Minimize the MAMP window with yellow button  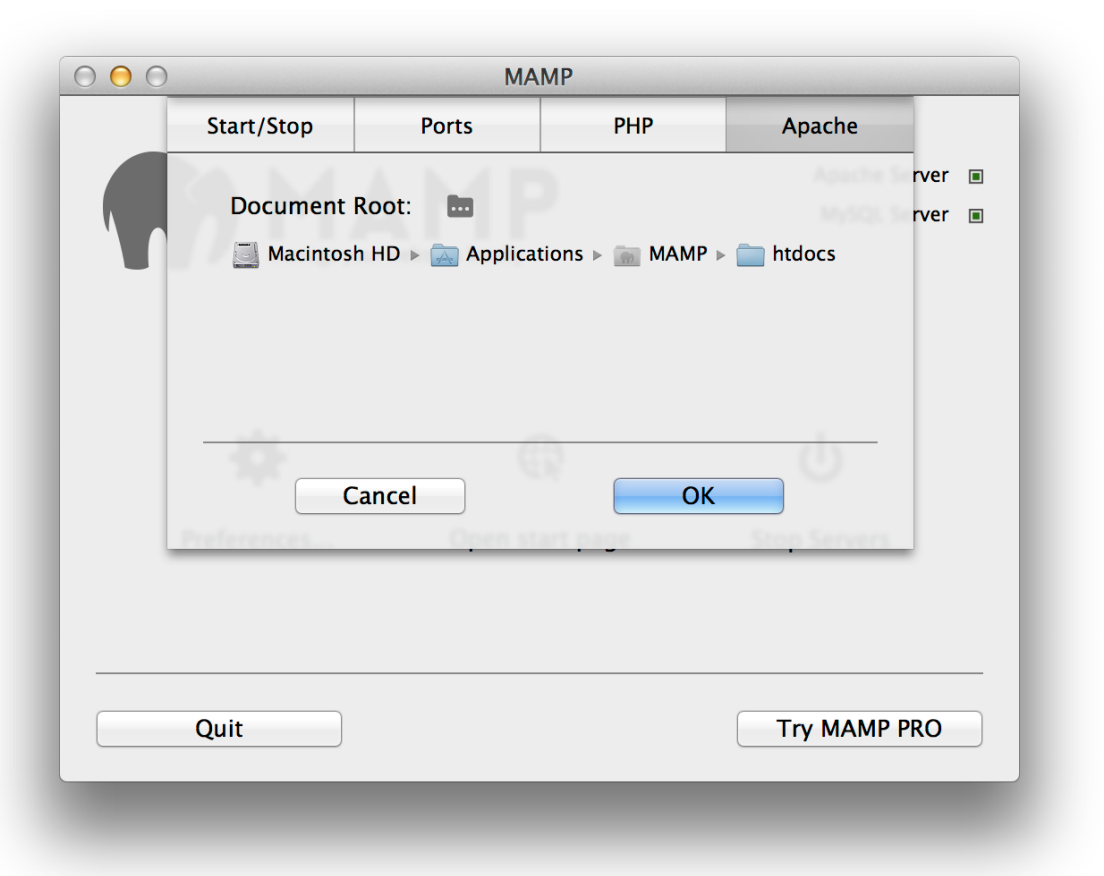[121, 76]
